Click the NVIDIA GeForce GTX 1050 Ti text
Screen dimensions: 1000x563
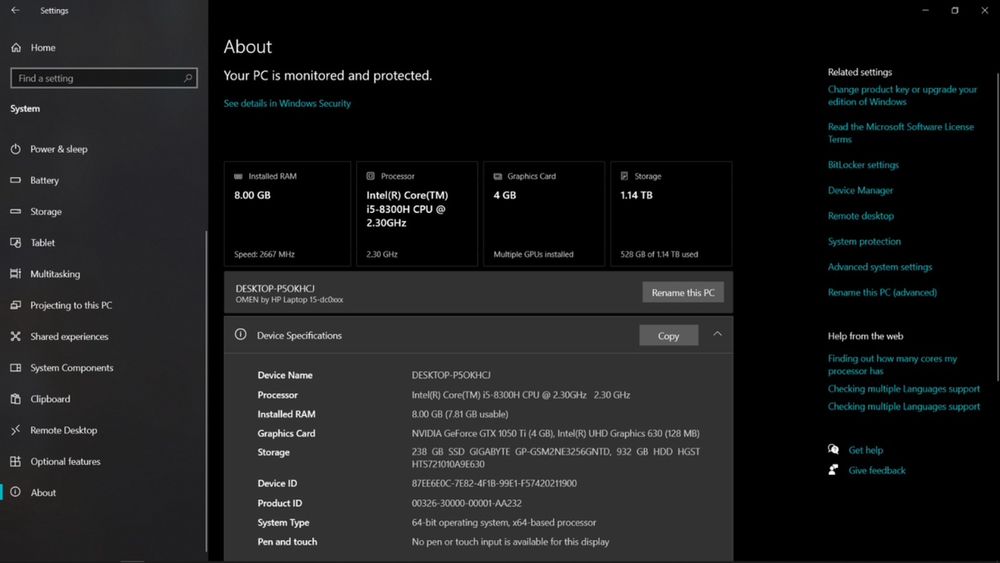tap(482, 433)
